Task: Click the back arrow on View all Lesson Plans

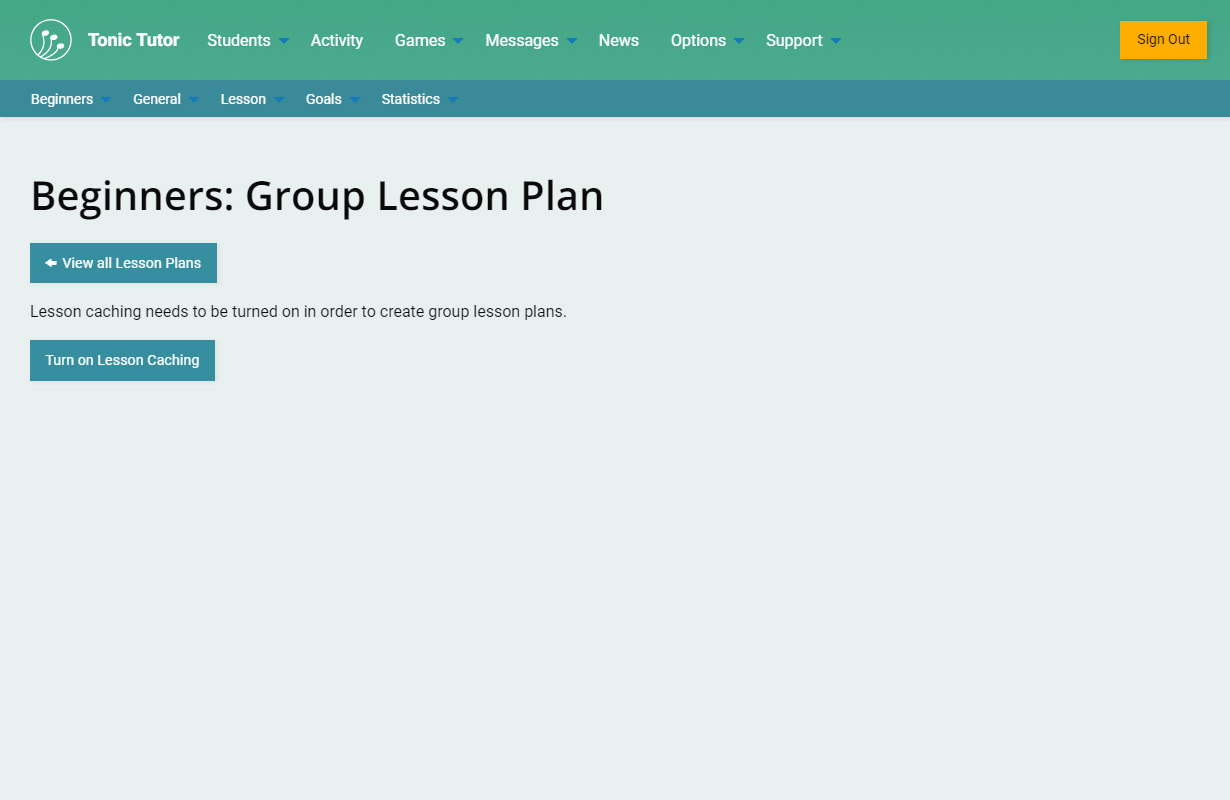Action: point(51,263)
